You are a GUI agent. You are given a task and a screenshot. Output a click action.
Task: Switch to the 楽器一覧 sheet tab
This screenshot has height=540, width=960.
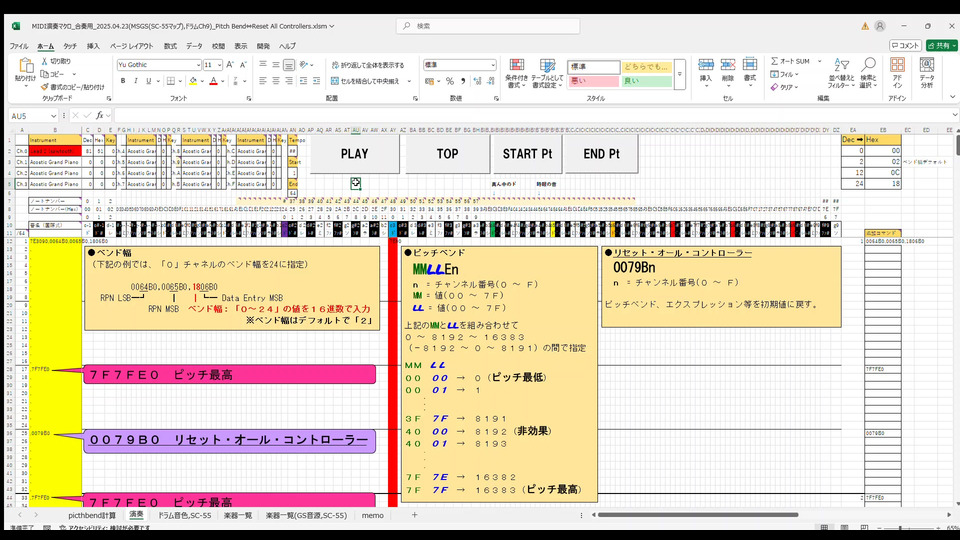pyautogui.click(x=237, y=515)
